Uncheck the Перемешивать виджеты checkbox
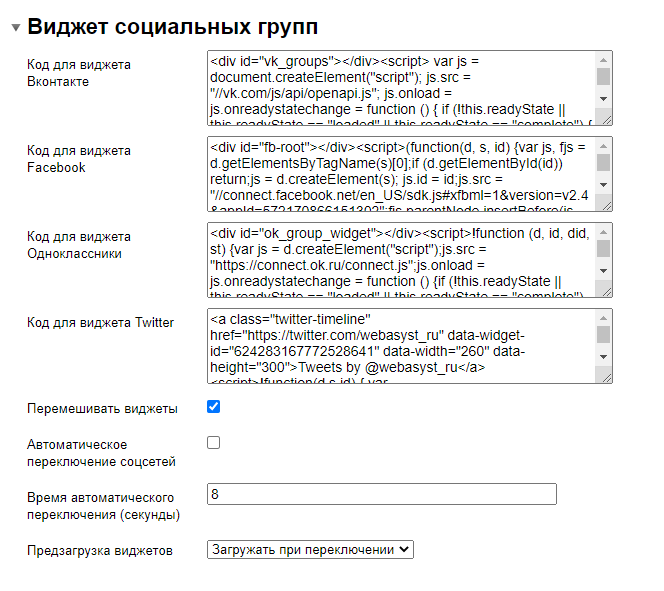 213,407
